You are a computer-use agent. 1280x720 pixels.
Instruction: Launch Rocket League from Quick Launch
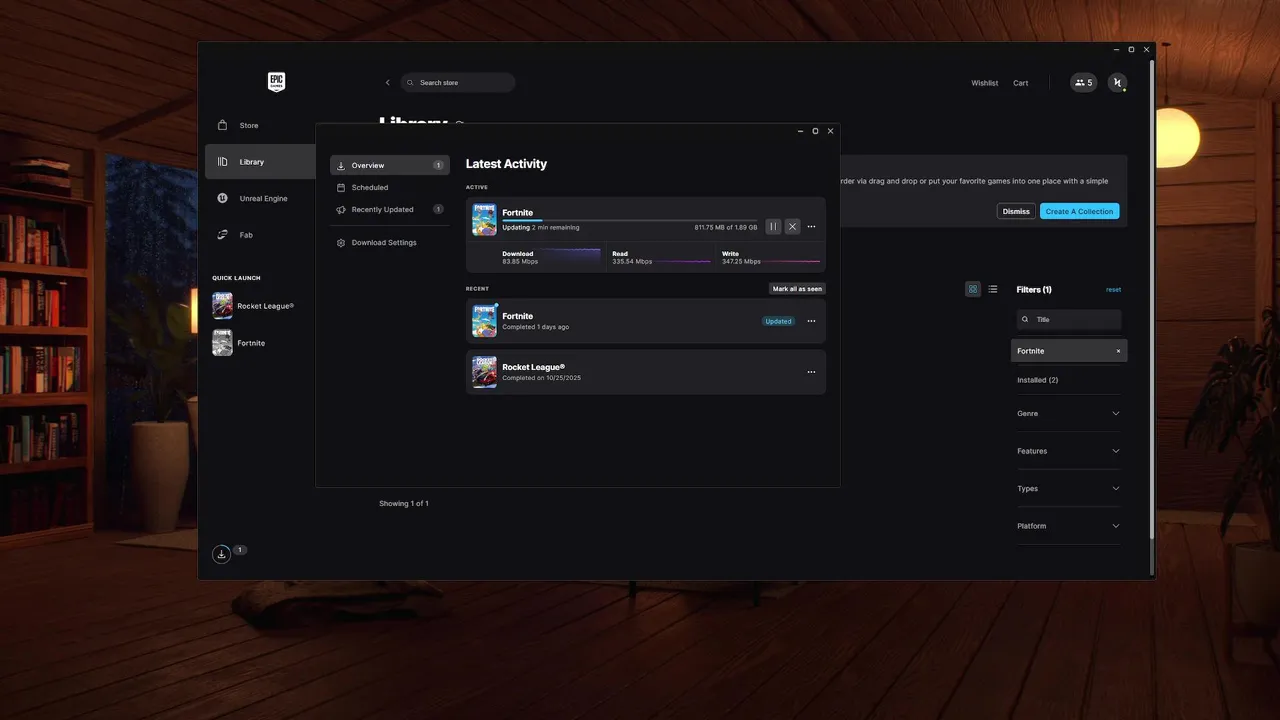[x=254, y=306]
